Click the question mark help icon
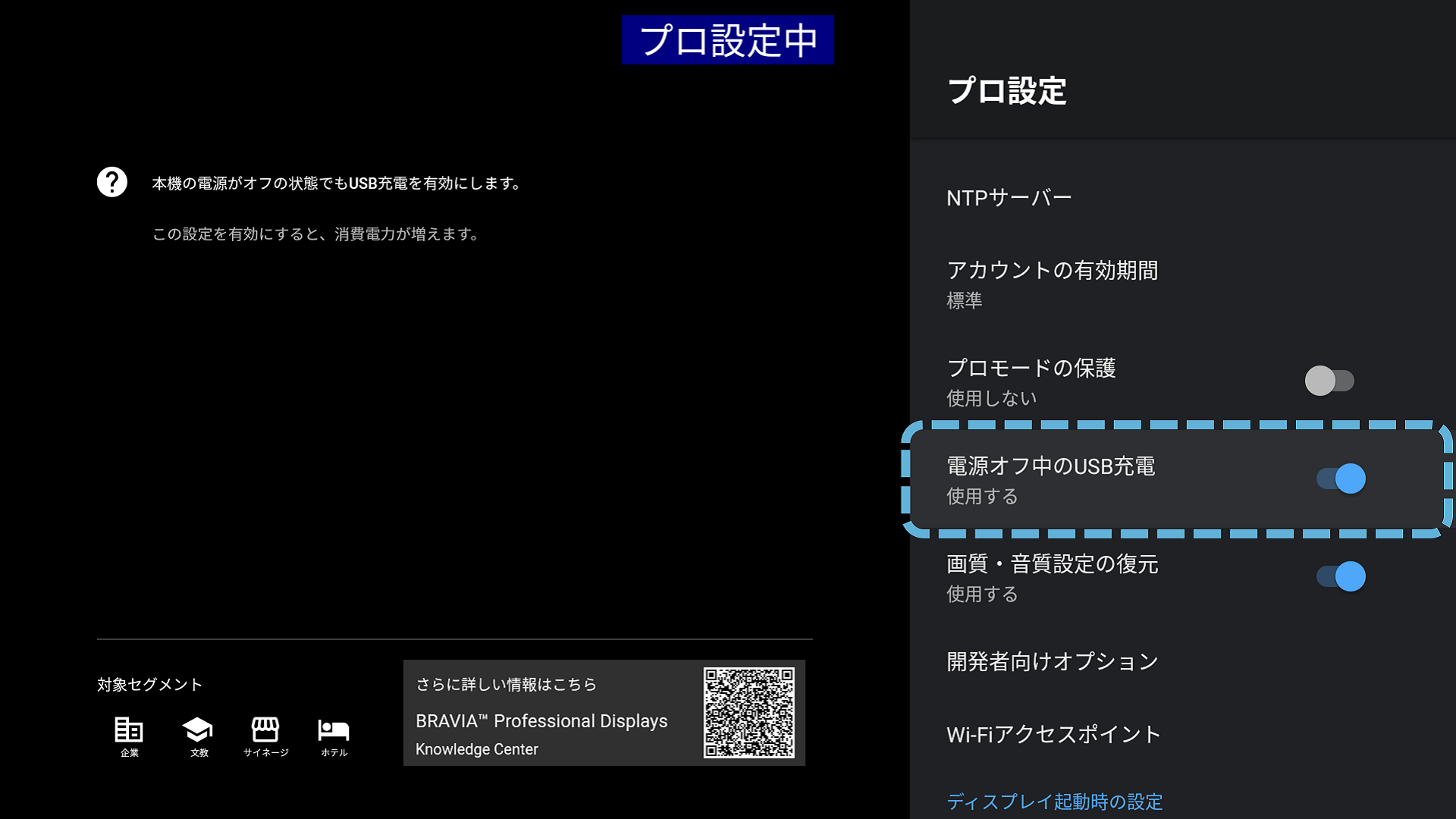 click(x=112, y=182)
